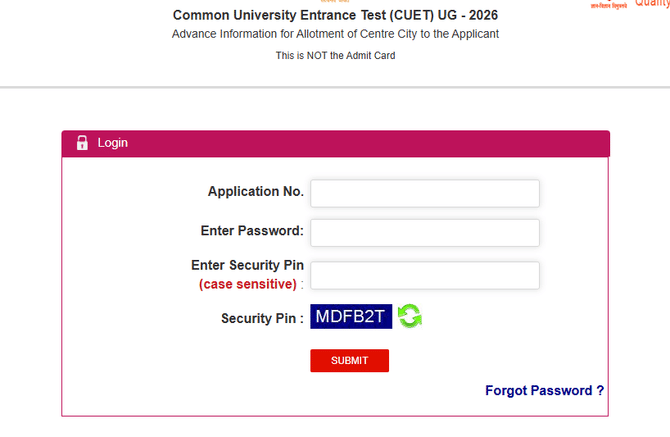Click the red (case sensitive) note

click(248, 284)
